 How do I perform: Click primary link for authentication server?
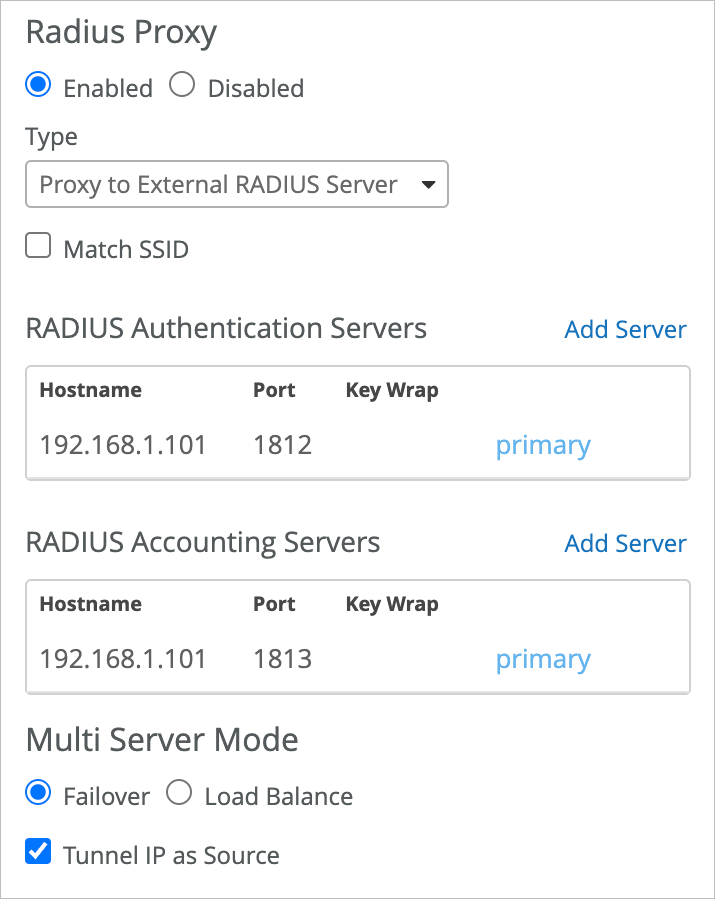(x=543, y=445)
